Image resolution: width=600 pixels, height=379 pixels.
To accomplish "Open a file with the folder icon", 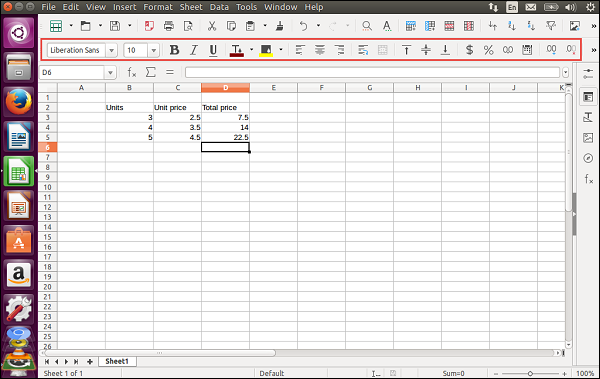I will [86, 26].
